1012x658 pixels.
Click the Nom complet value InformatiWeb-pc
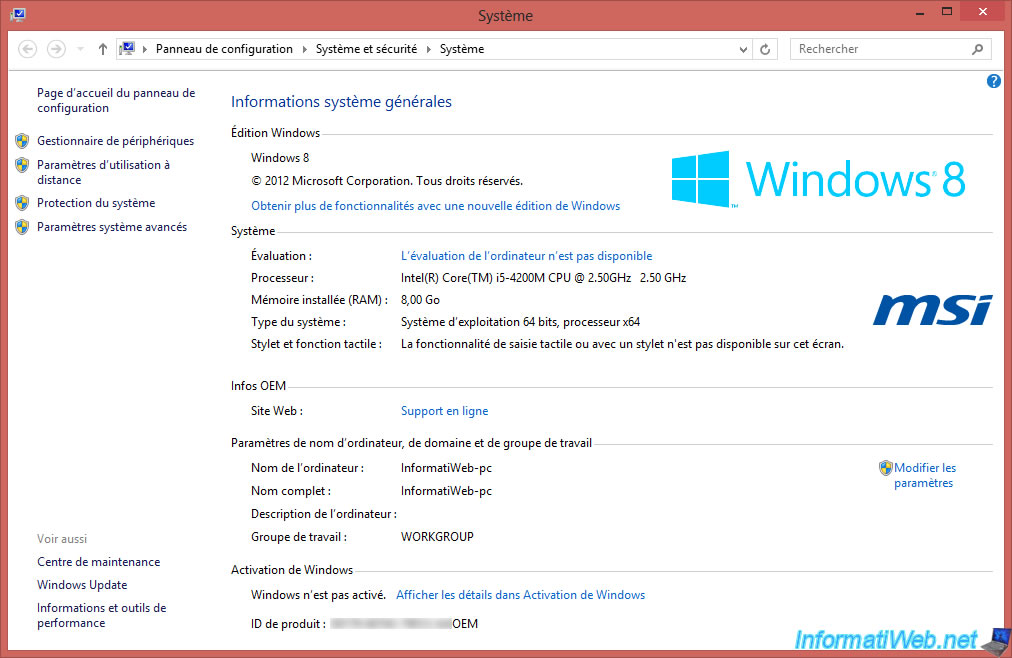click(446, 491)
